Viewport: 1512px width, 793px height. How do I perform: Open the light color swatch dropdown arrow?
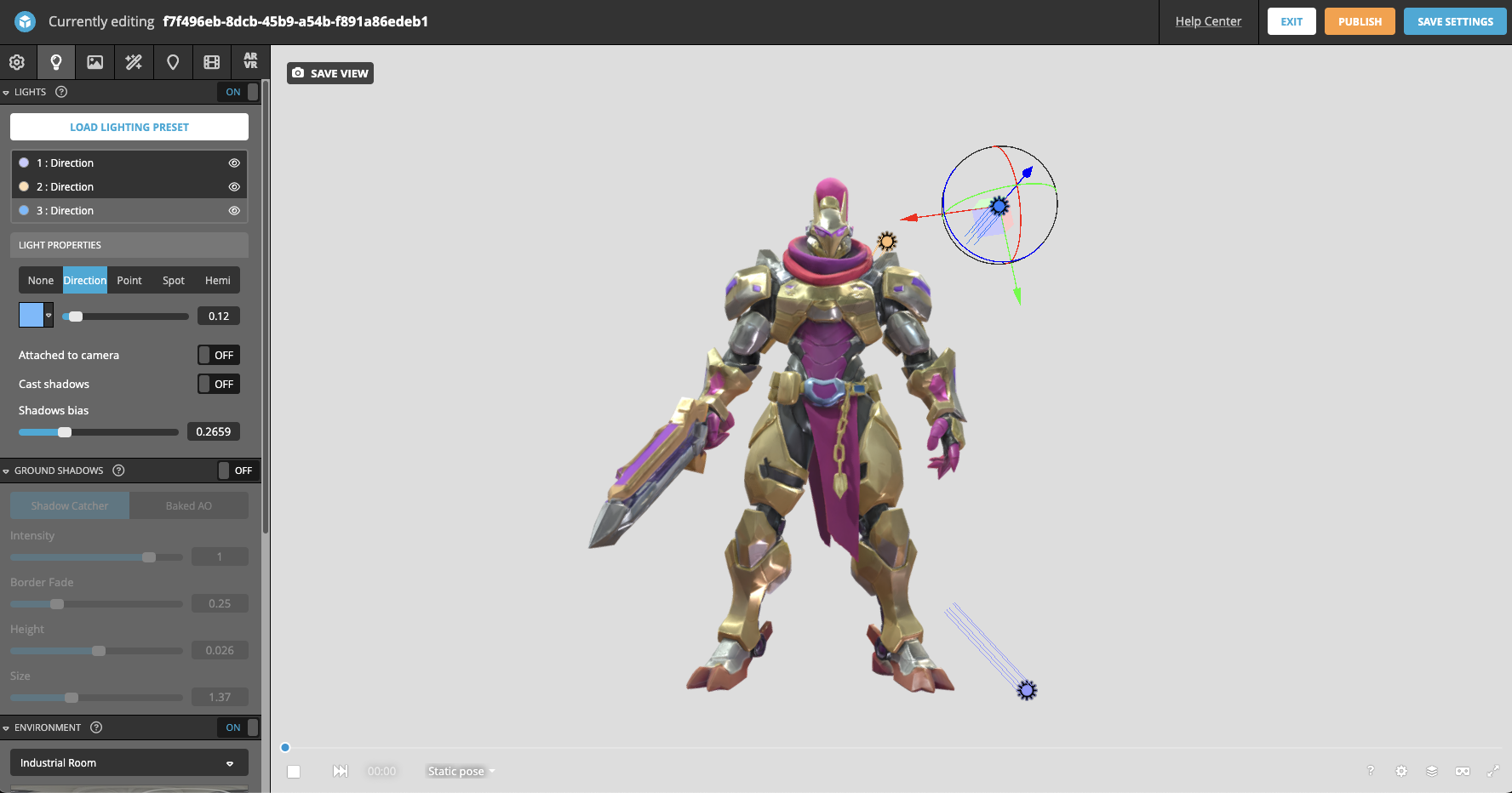[x=49, y=315]
